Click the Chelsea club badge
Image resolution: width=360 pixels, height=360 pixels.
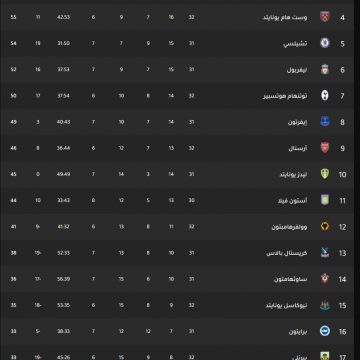click(x=325, y=43)
